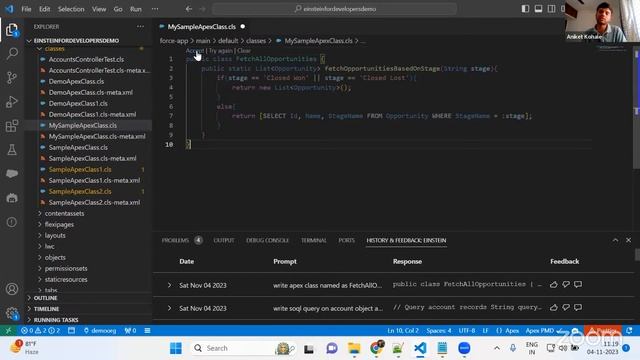This screenshot has height=360, width=640.
Task: Open Source Control view in activity bar
Action: coord(12,78)
